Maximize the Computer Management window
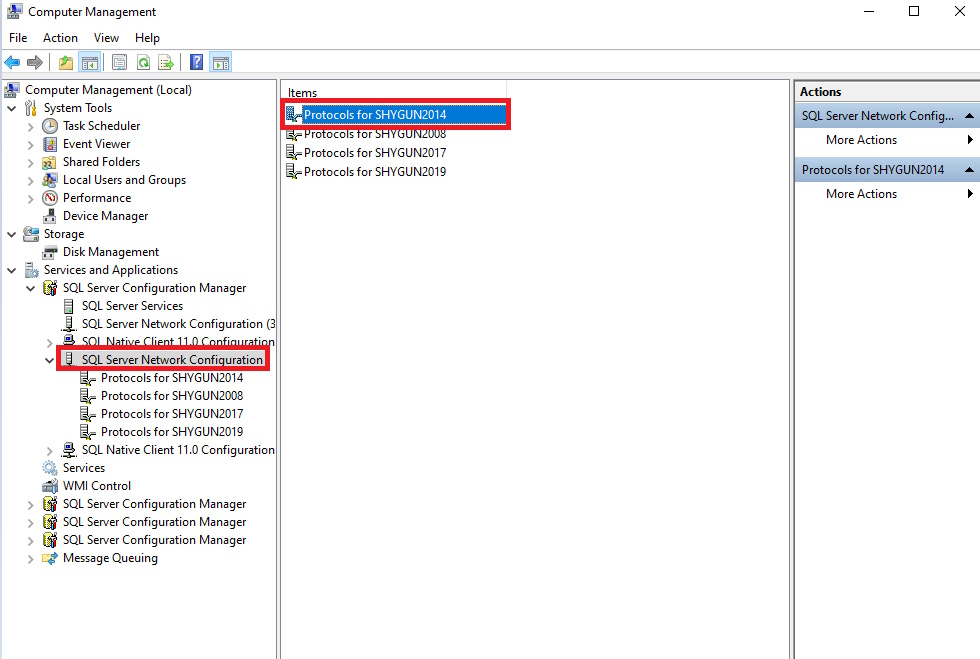This screenshot has height=659, width=980. [x=914, y=11]
